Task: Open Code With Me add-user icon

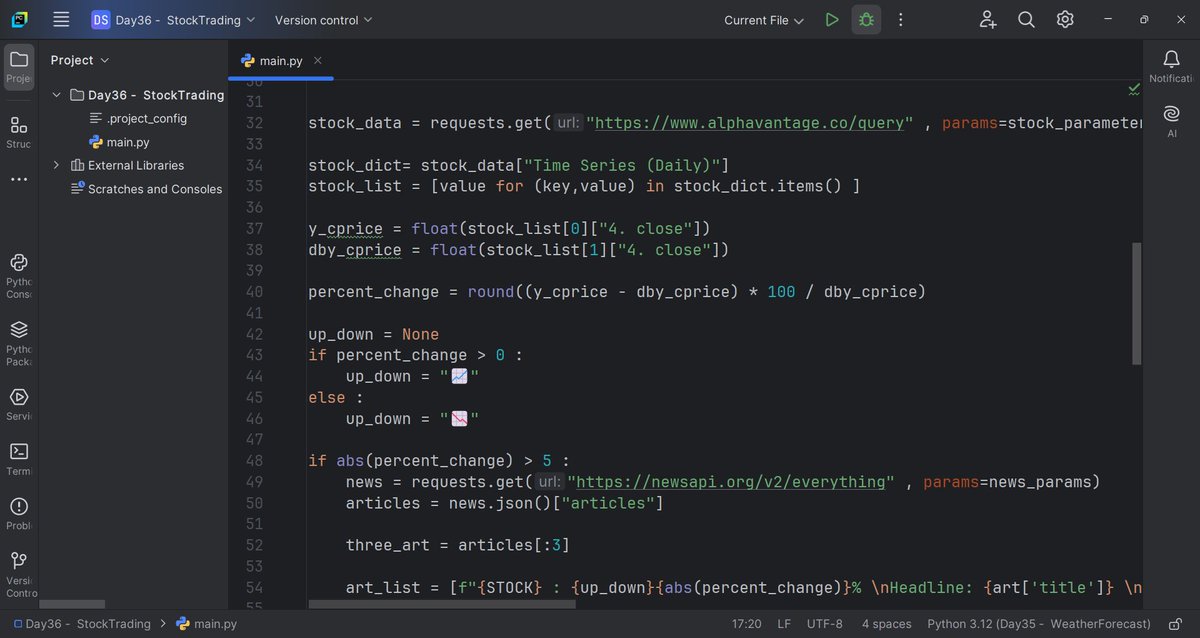Action: click(x=988, y=19)
